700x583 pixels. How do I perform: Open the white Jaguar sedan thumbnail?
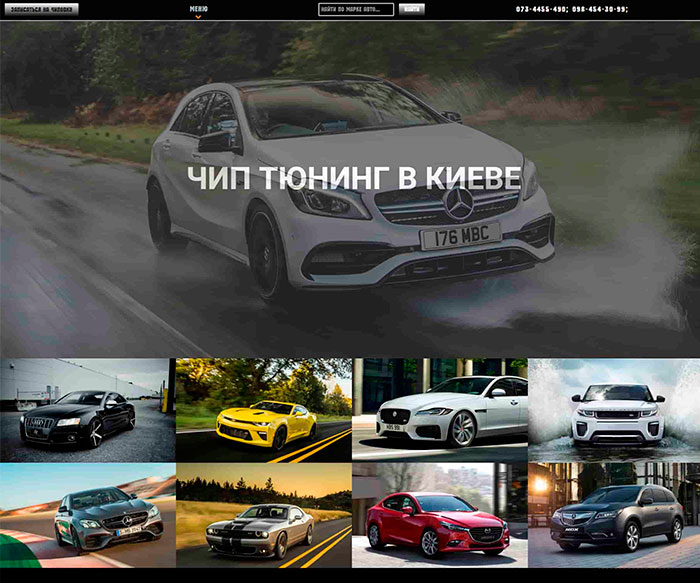440,409
